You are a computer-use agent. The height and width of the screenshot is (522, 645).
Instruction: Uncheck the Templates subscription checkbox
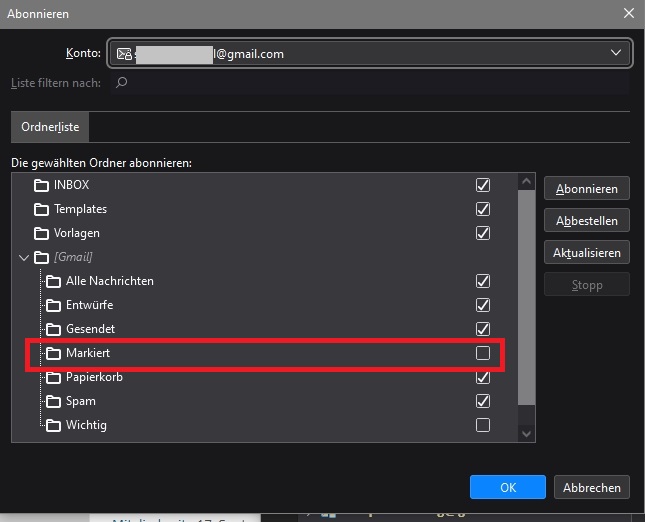coord(483,209)
